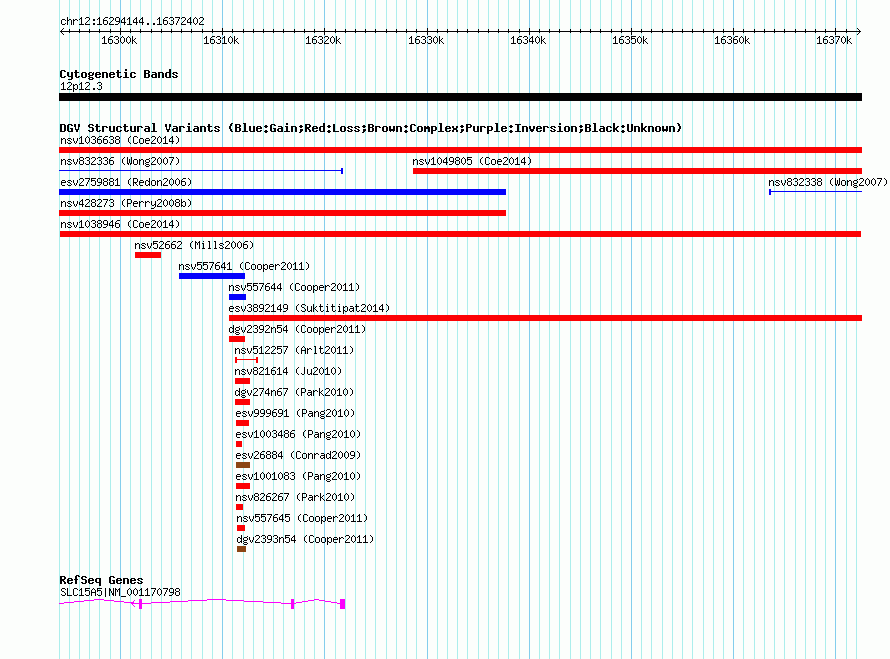Select the dgv2393n54 brown complex bar
The width and height of the screenshot is (890, 659).
point(241,549)
